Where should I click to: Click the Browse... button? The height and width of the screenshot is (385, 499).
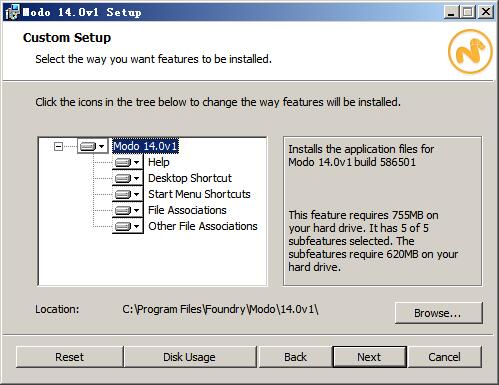(439, 313)
